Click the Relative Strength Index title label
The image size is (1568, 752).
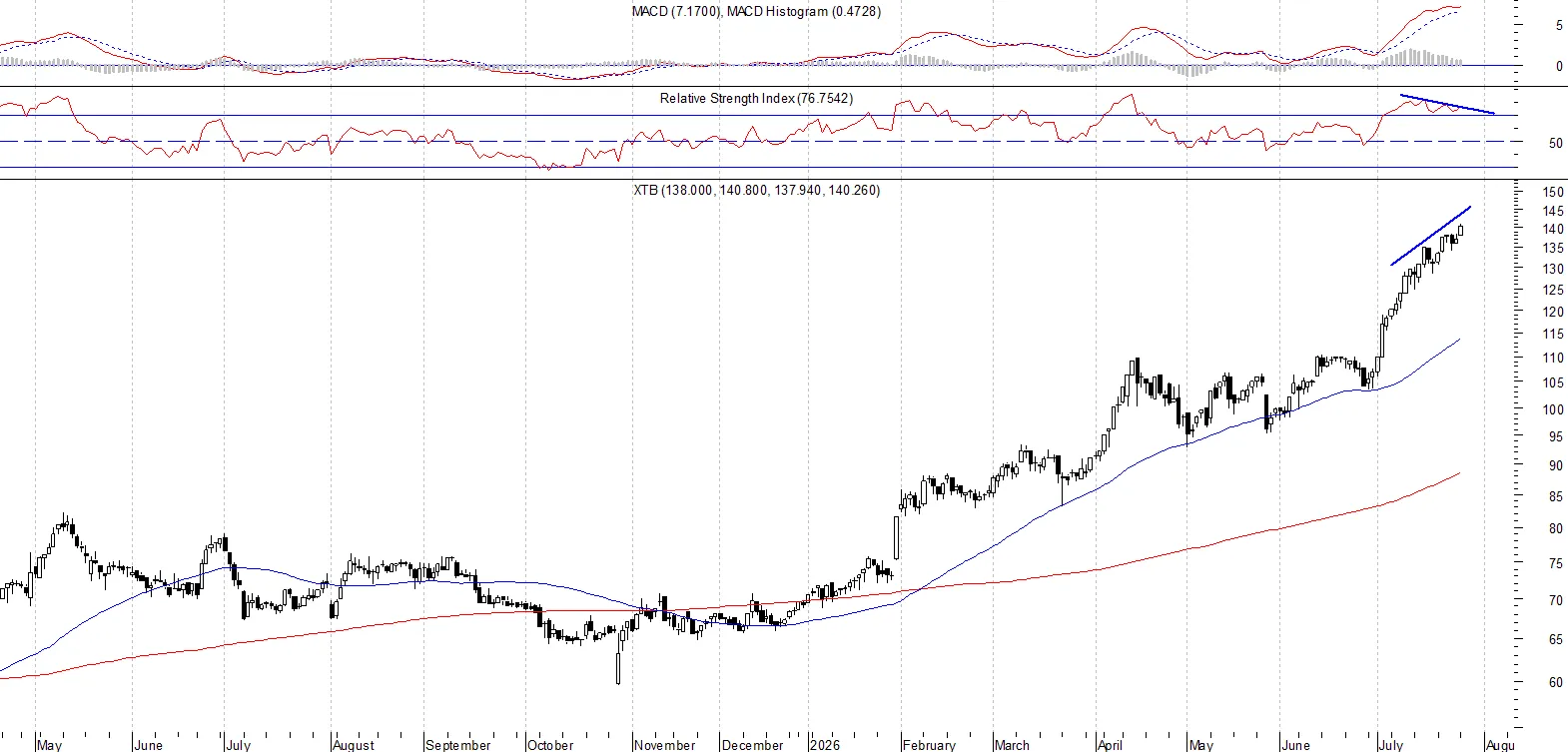pyautogui.click(x=756, y=98)
